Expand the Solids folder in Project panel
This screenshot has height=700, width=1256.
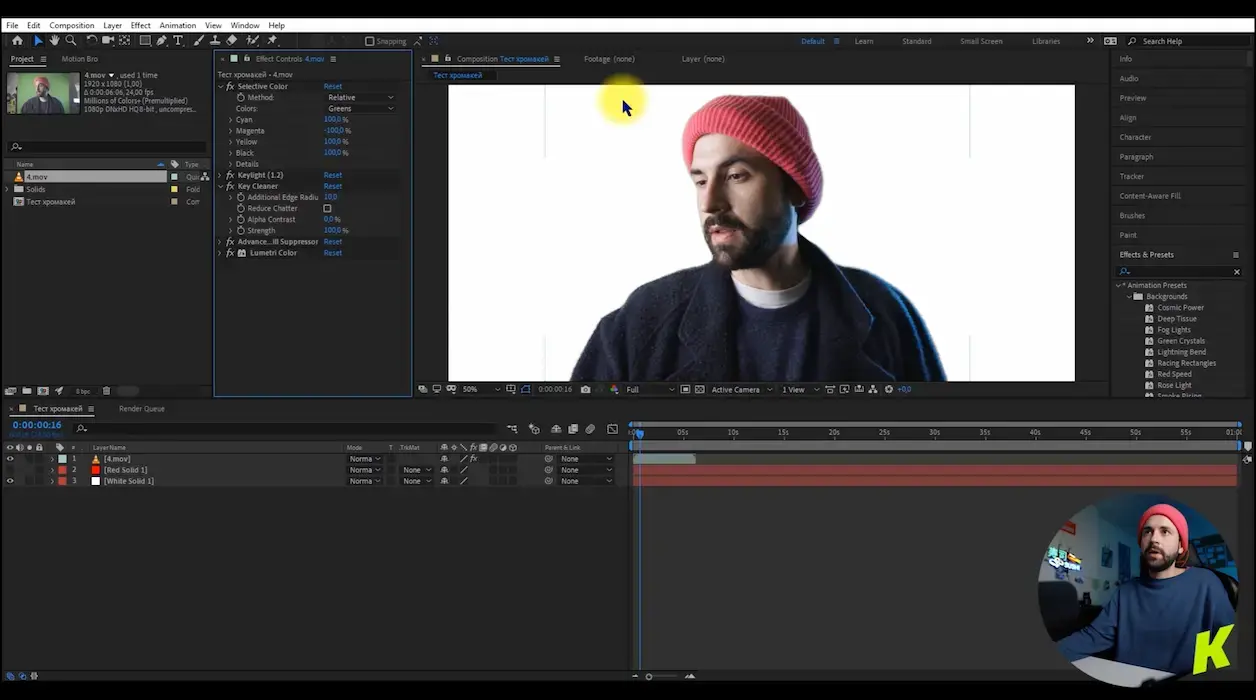8,189
